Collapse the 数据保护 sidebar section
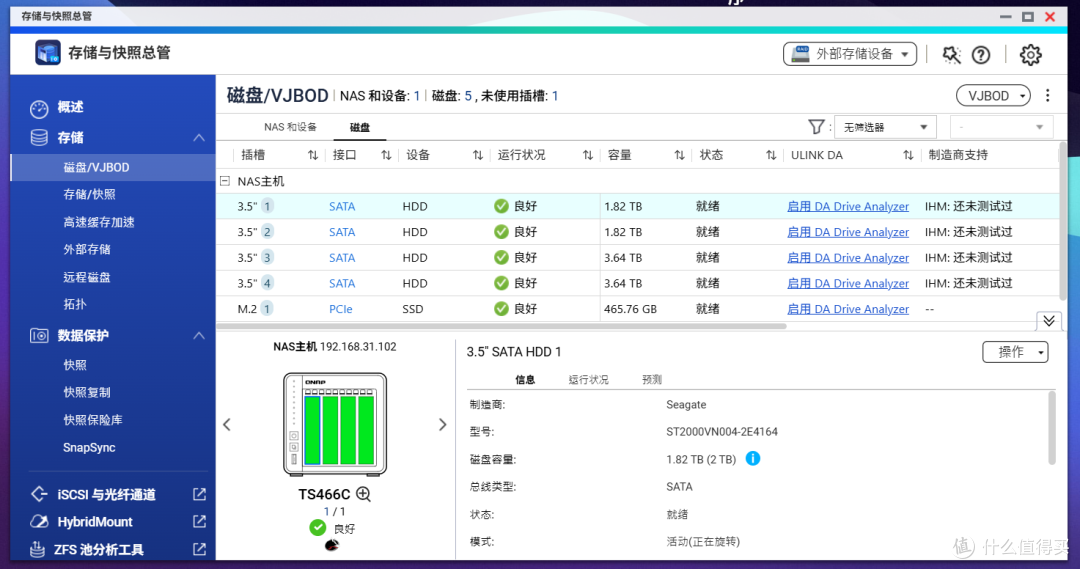The width and height of the screenshot is (1080, 569). point(199,335)
